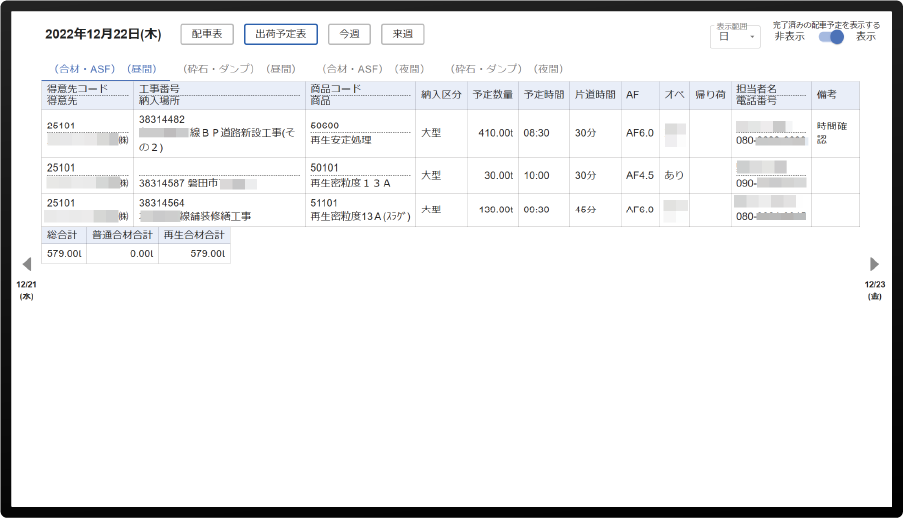This screenshot has height=518, width=903.
Task: Select row with 工事番号 38314564
Action: [220, 209]
